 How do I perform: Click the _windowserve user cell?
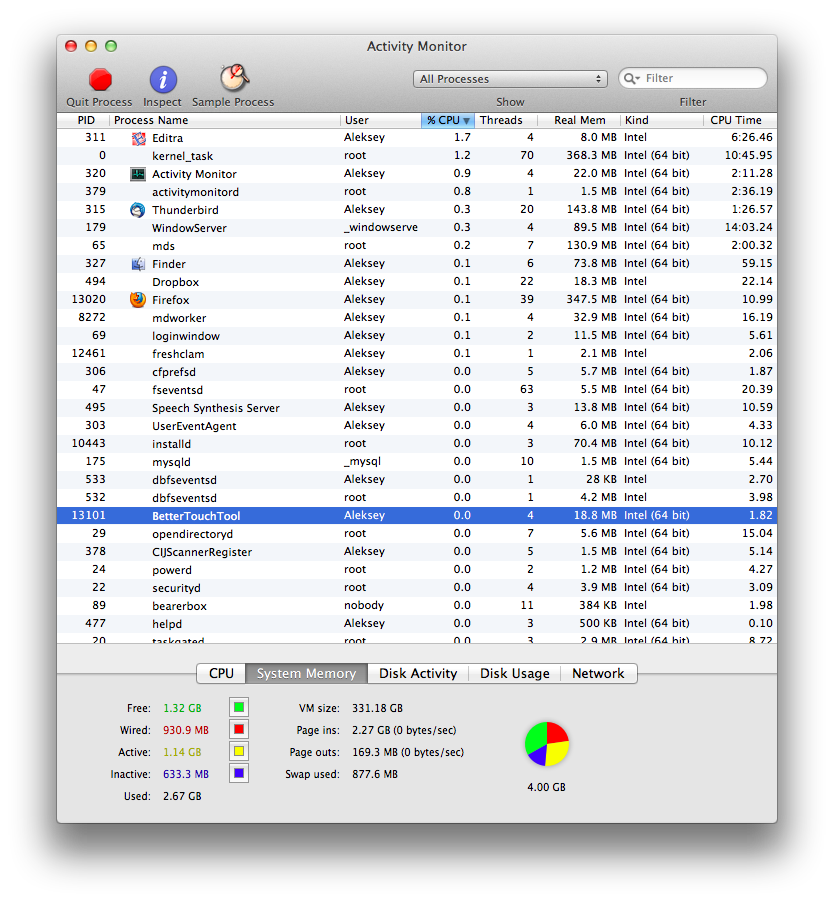click(381, 227)
